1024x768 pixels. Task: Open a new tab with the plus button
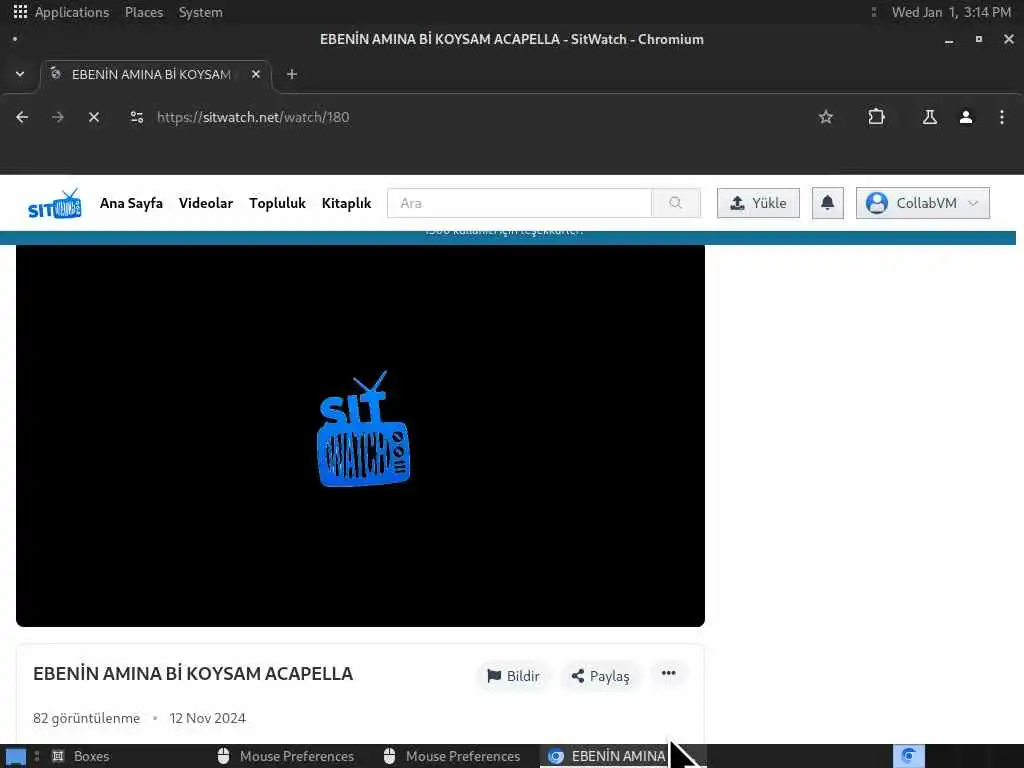292,74
